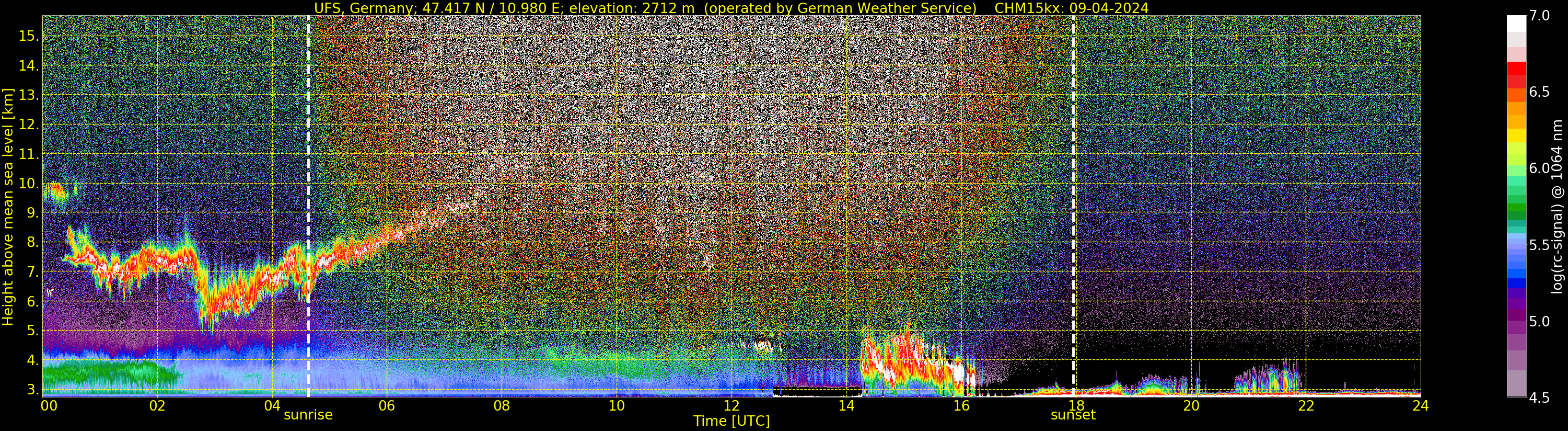
Task: Click the '08' time tick label
Action: 502,405
